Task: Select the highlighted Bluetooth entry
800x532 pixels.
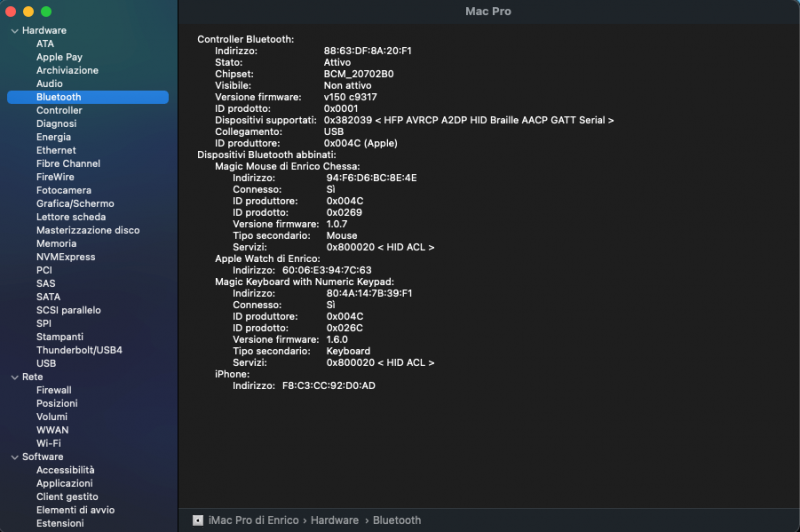Action: (x=88, y=97)
